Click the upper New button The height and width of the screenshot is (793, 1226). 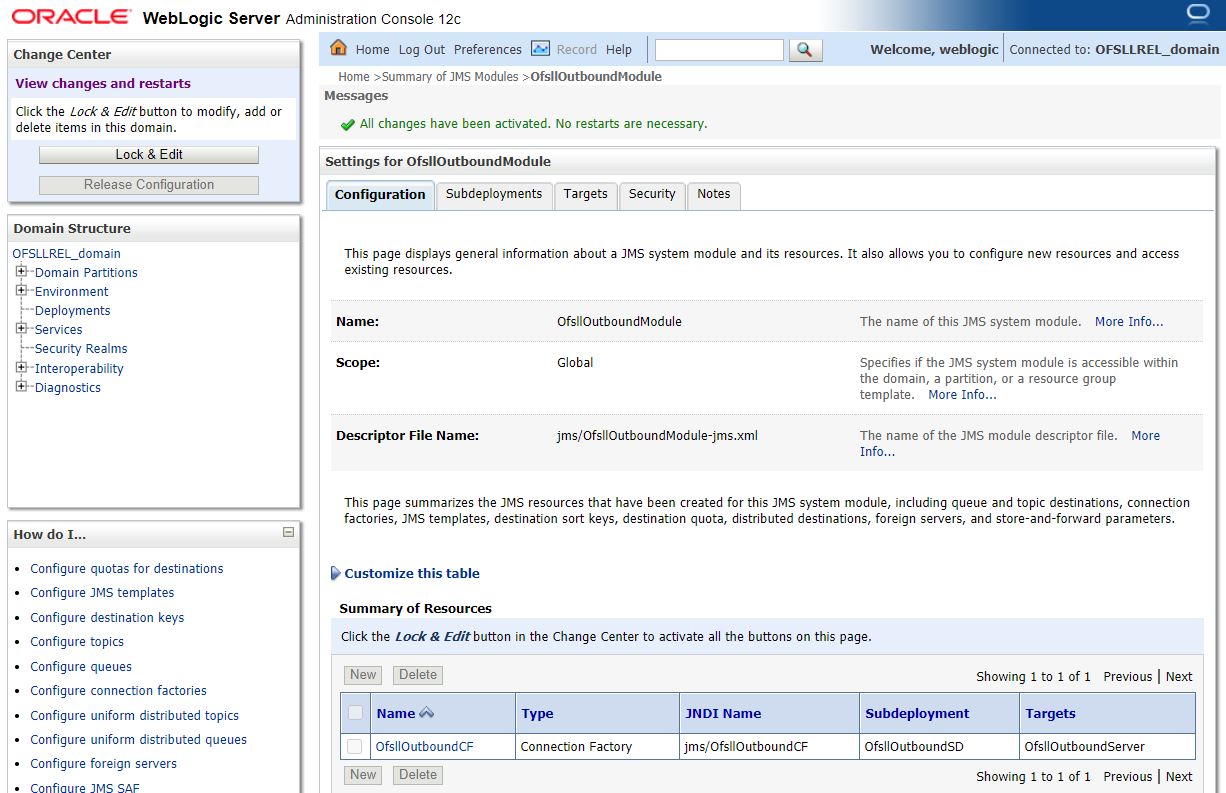click(363, 675)
